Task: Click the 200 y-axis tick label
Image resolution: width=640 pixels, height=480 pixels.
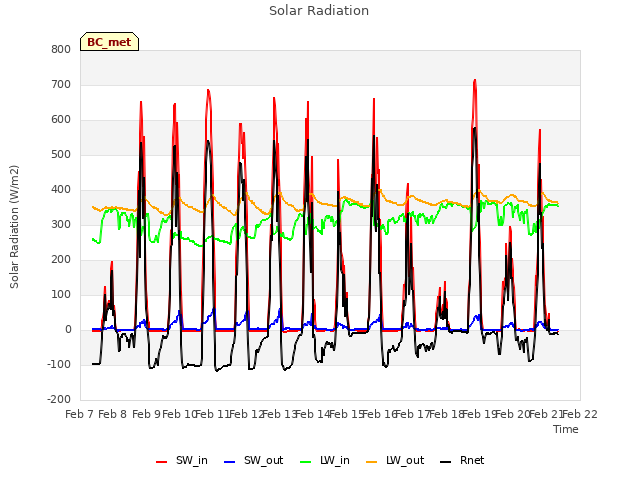Action: coord(61,260)
